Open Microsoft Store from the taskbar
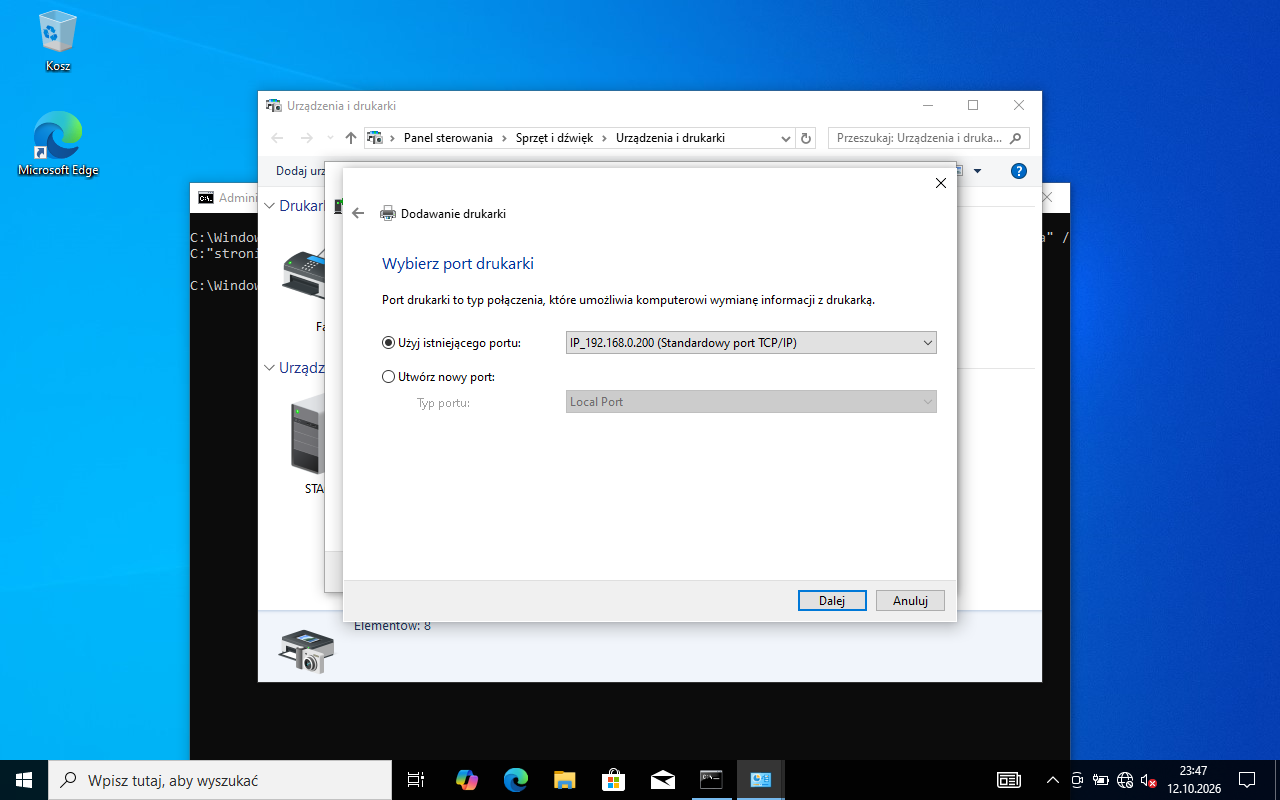Viewport: 1280px width, 800px height. click(x=613, y=780)
